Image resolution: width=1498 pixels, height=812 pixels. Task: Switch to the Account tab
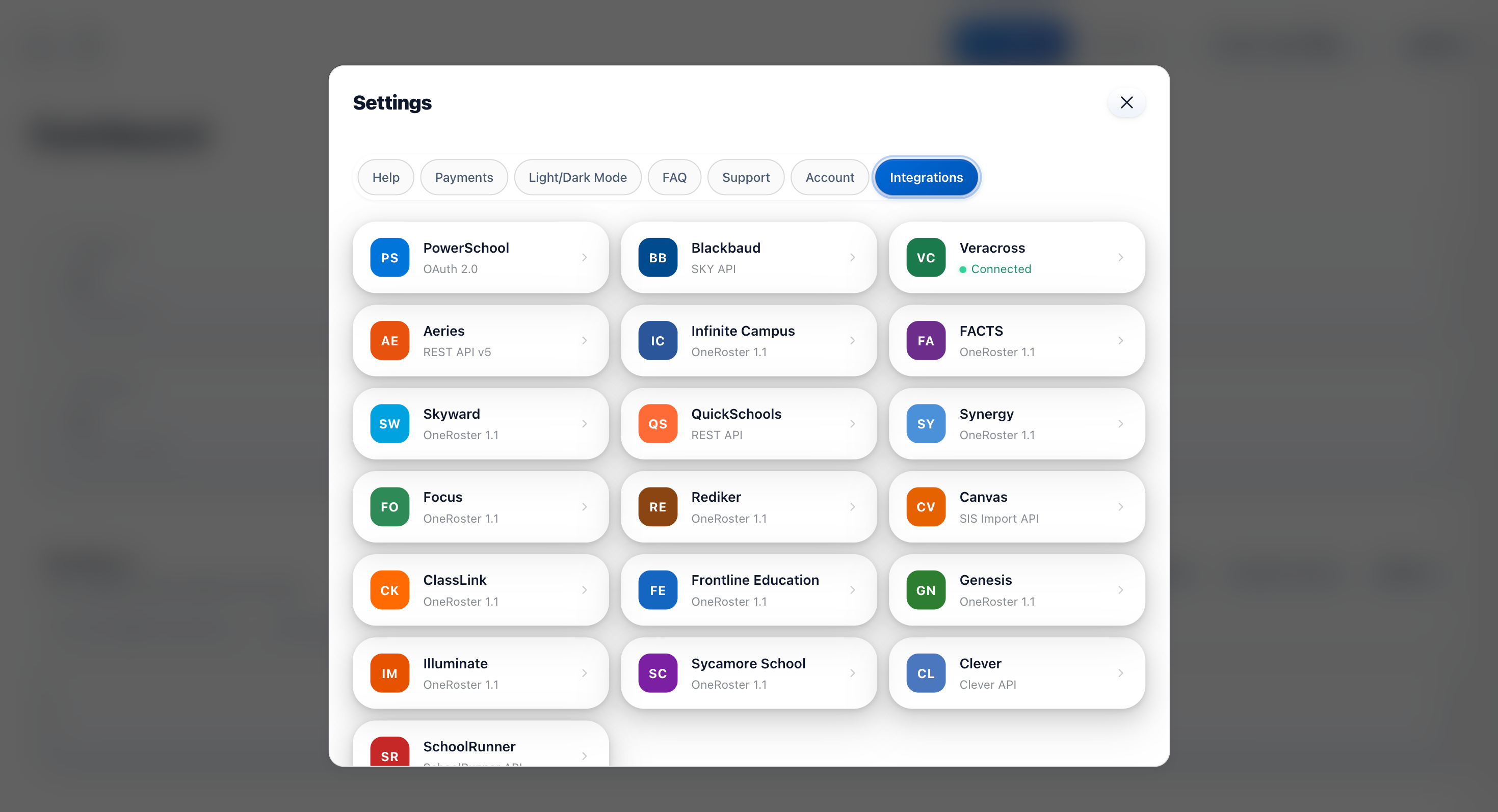tap(830, 177)
